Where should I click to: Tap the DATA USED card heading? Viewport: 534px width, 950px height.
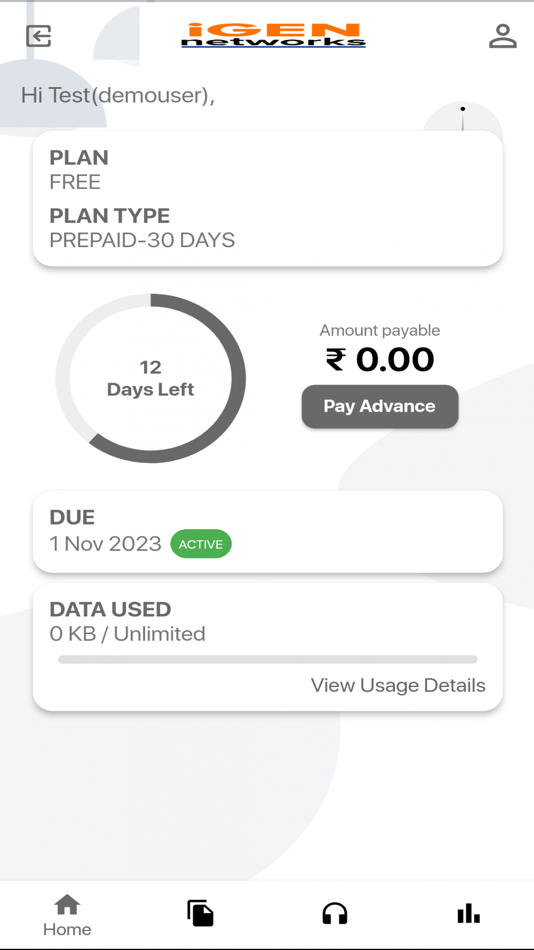click(110, 609)
